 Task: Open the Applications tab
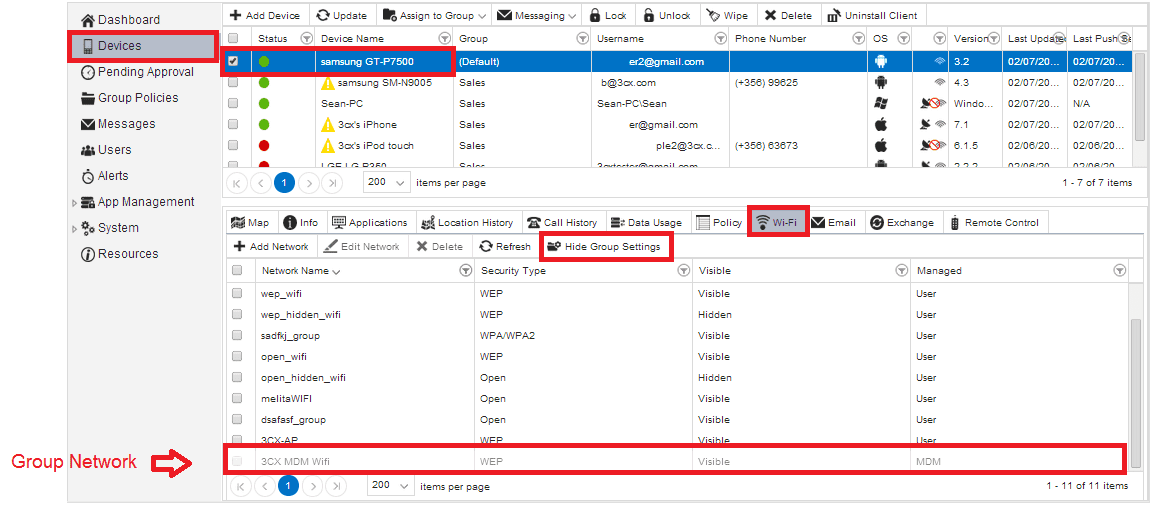tap(370, 222)
